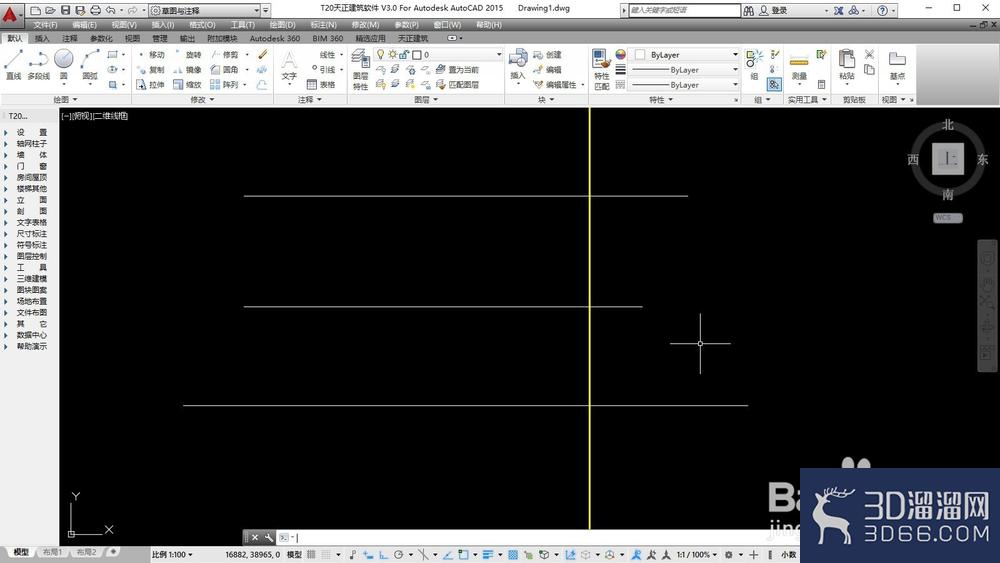
Task: Expand the 绘图 panel title dropdown
Action: tap(66, 99)
